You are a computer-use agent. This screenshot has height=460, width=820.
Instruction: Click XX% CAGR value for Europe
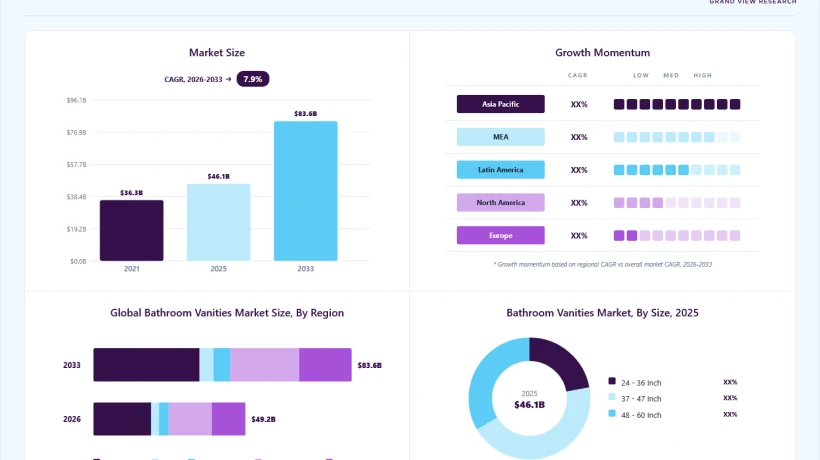tap(579, 236)
